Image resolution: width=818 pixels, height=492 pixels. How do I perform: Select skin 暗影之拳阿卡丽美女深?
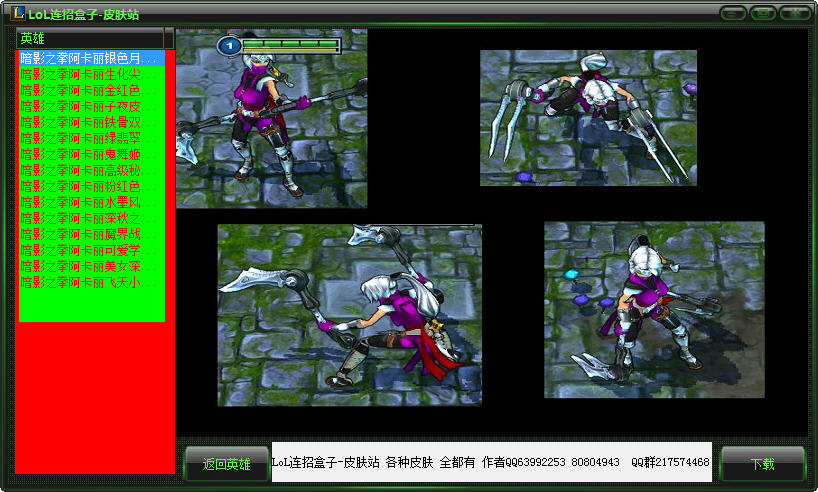point(92,266)
